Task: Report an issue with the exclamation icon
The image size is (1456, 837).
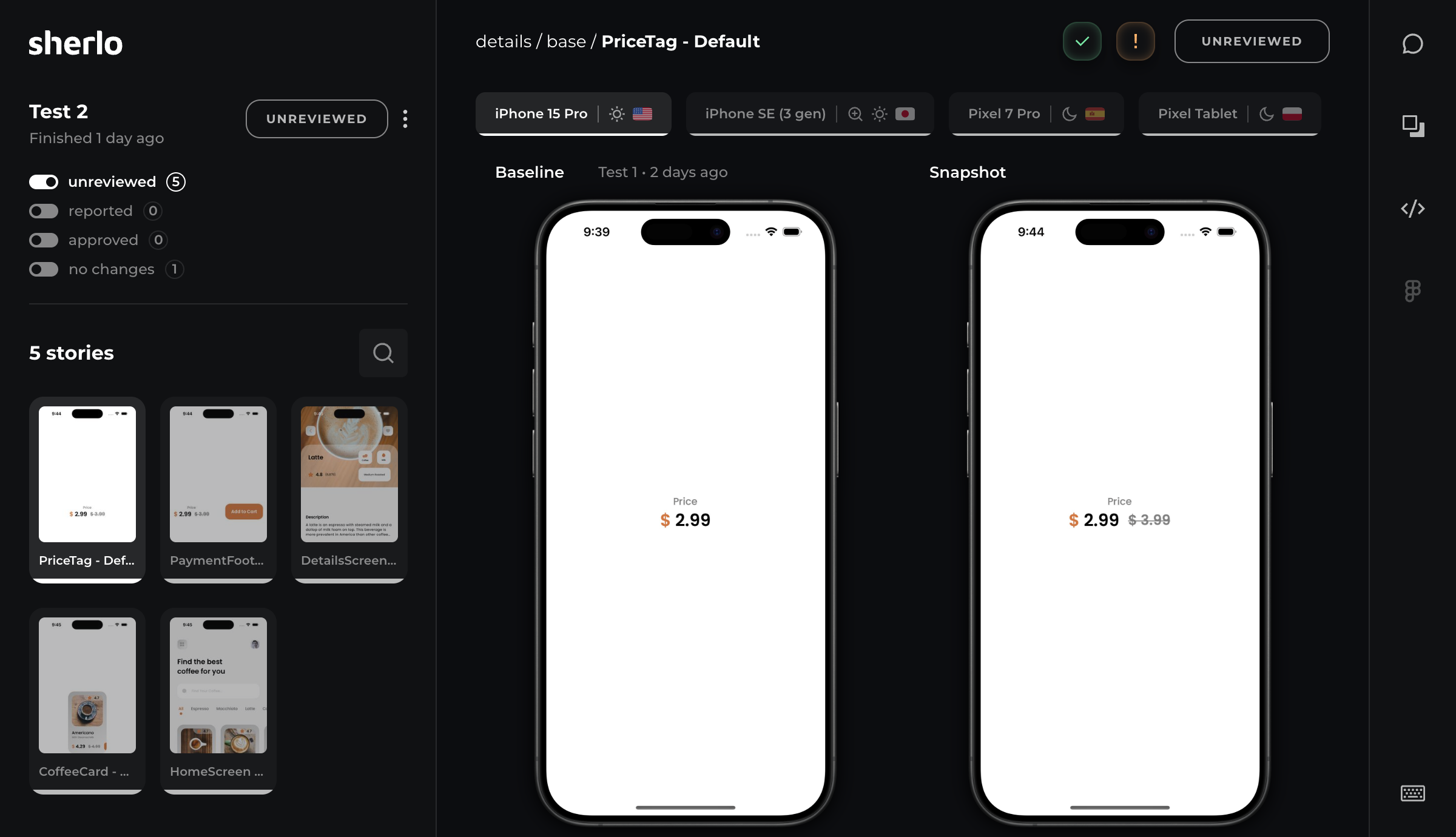Action: pyautogui.click(x=1135, y=41)
